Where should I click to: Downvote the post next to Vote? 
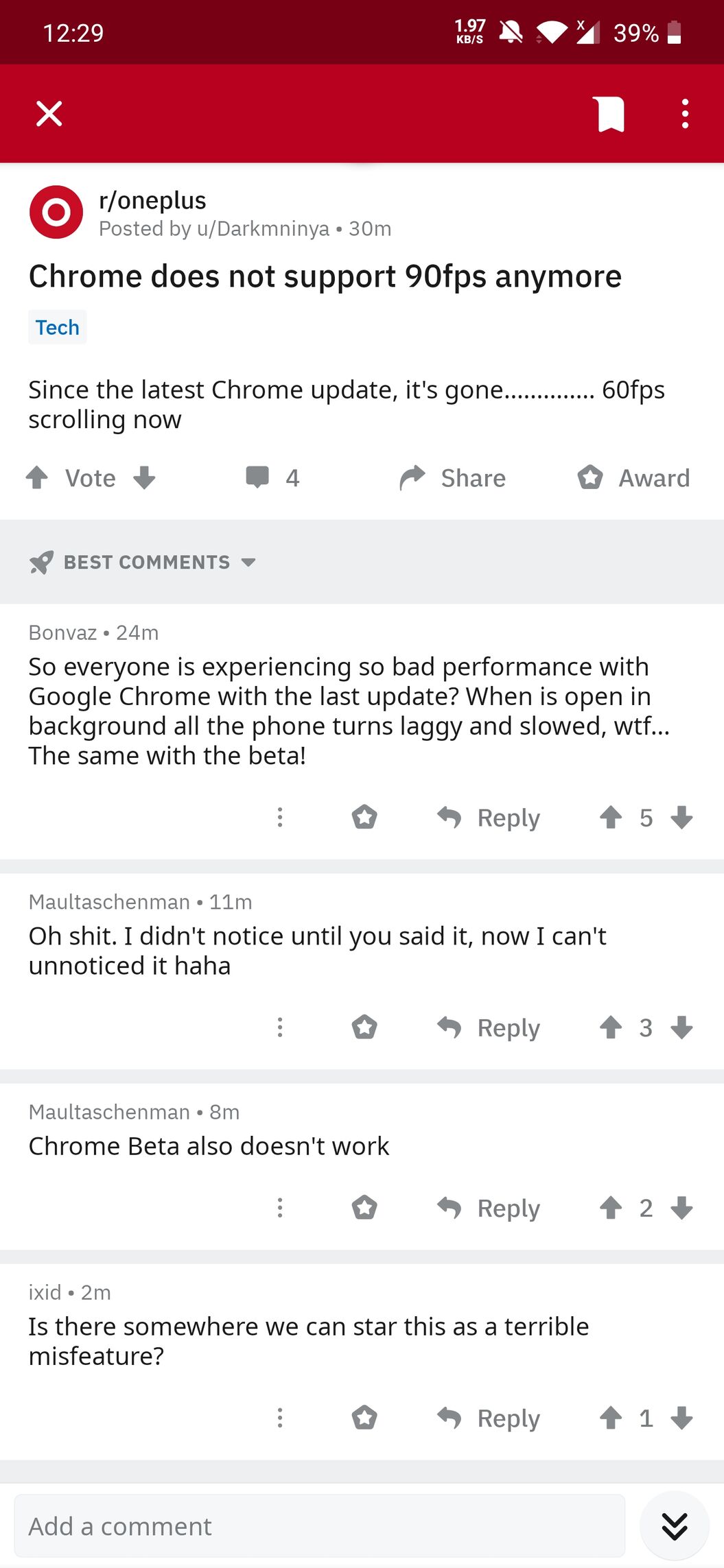pyautogui.click(x=144, y=477)
